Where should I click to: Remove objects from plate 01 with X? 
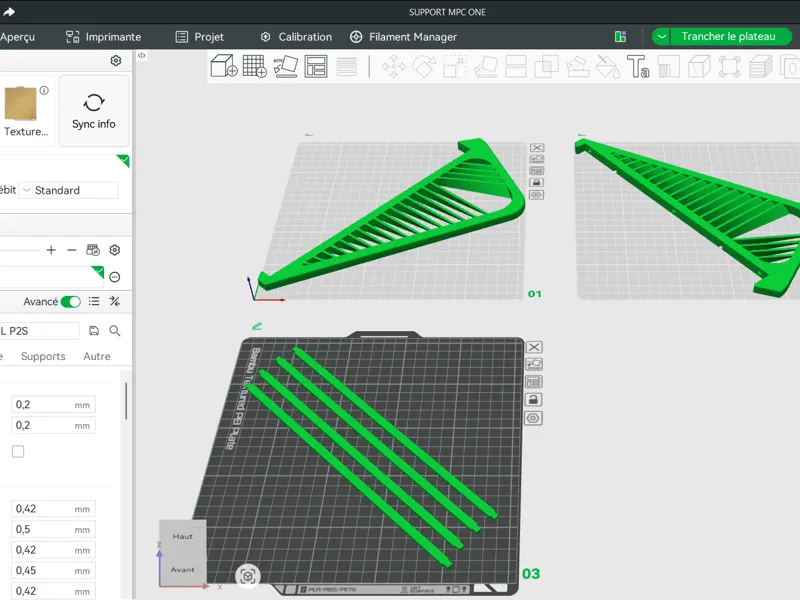coord(536,147)
